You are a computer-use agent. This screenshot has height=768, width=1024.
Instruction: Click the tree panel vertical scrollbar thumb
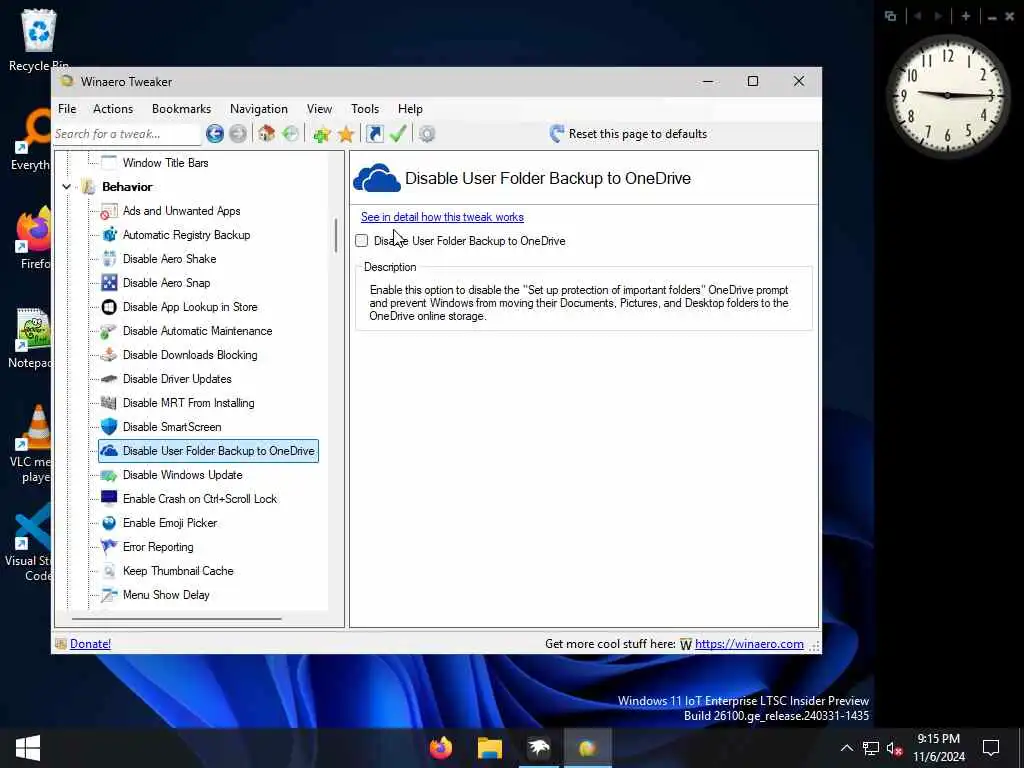[x=336, y=235]
